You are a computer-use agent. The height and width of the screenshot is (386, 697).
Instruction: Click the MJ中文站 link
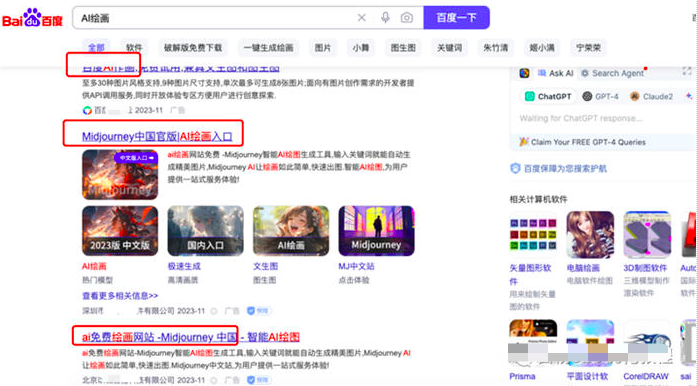point(356,266)
